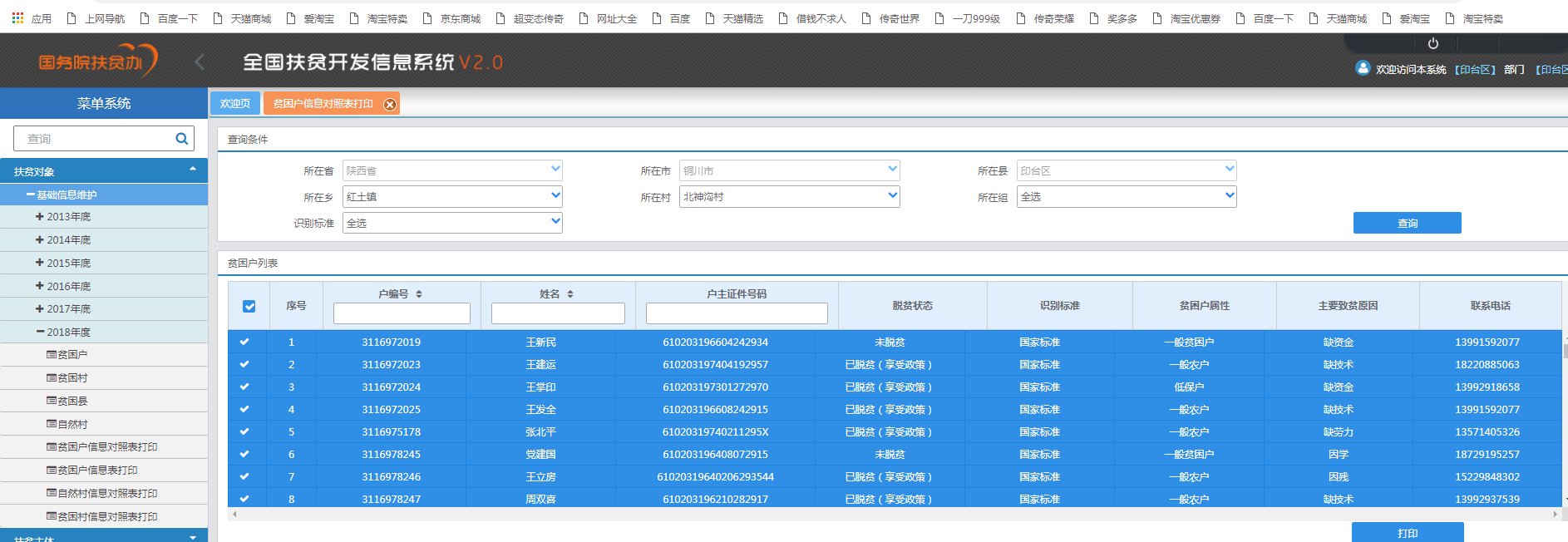Expand the 2016年底 tree node
This screenshot has height=542, width=1568.
pos(40,286)
